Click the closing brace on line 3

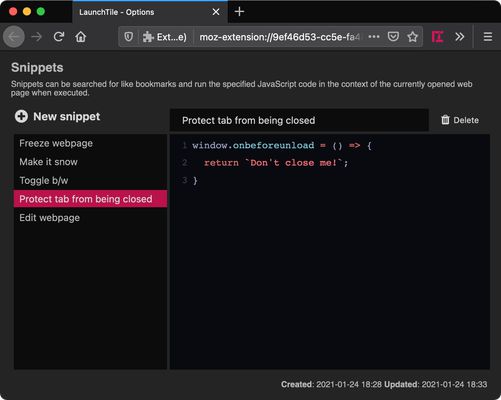(x=195, y=181)
